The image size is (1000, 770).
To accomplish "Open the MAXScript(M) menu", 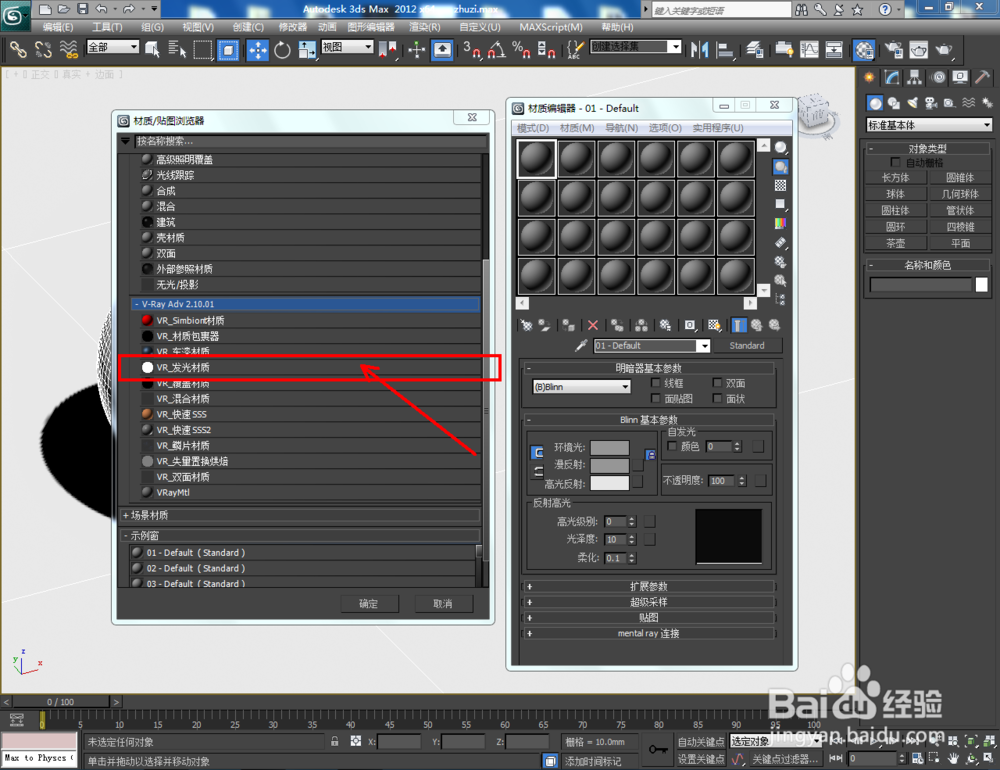I will (550, 27).
